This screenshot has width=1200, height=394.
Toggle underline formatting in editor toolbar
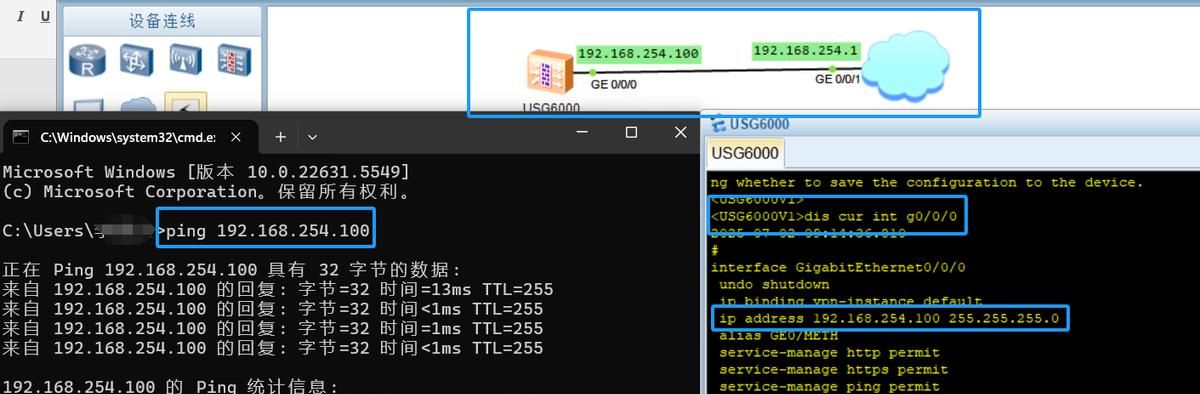point(45,17)
